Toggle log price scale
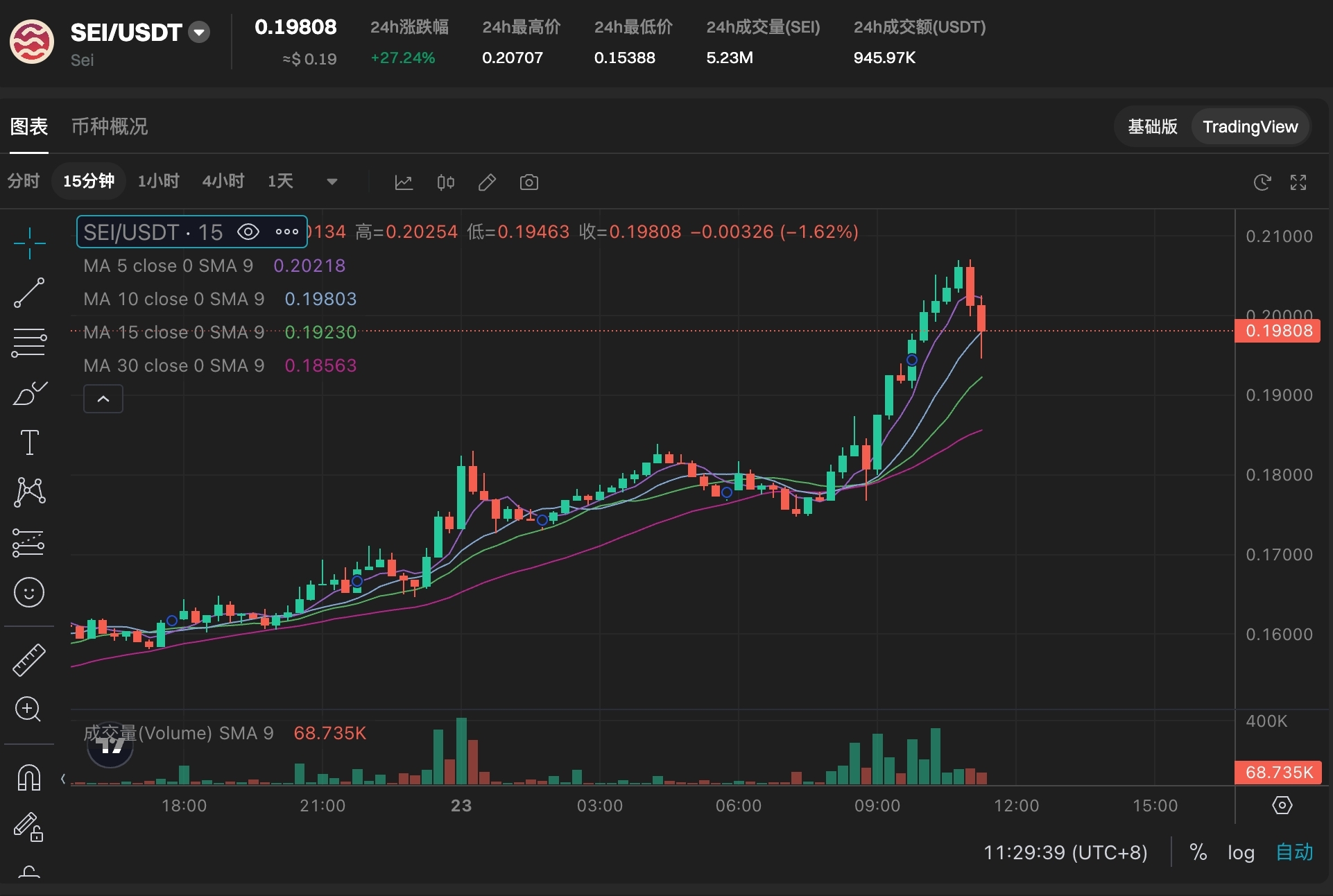 click(1241, 852)
